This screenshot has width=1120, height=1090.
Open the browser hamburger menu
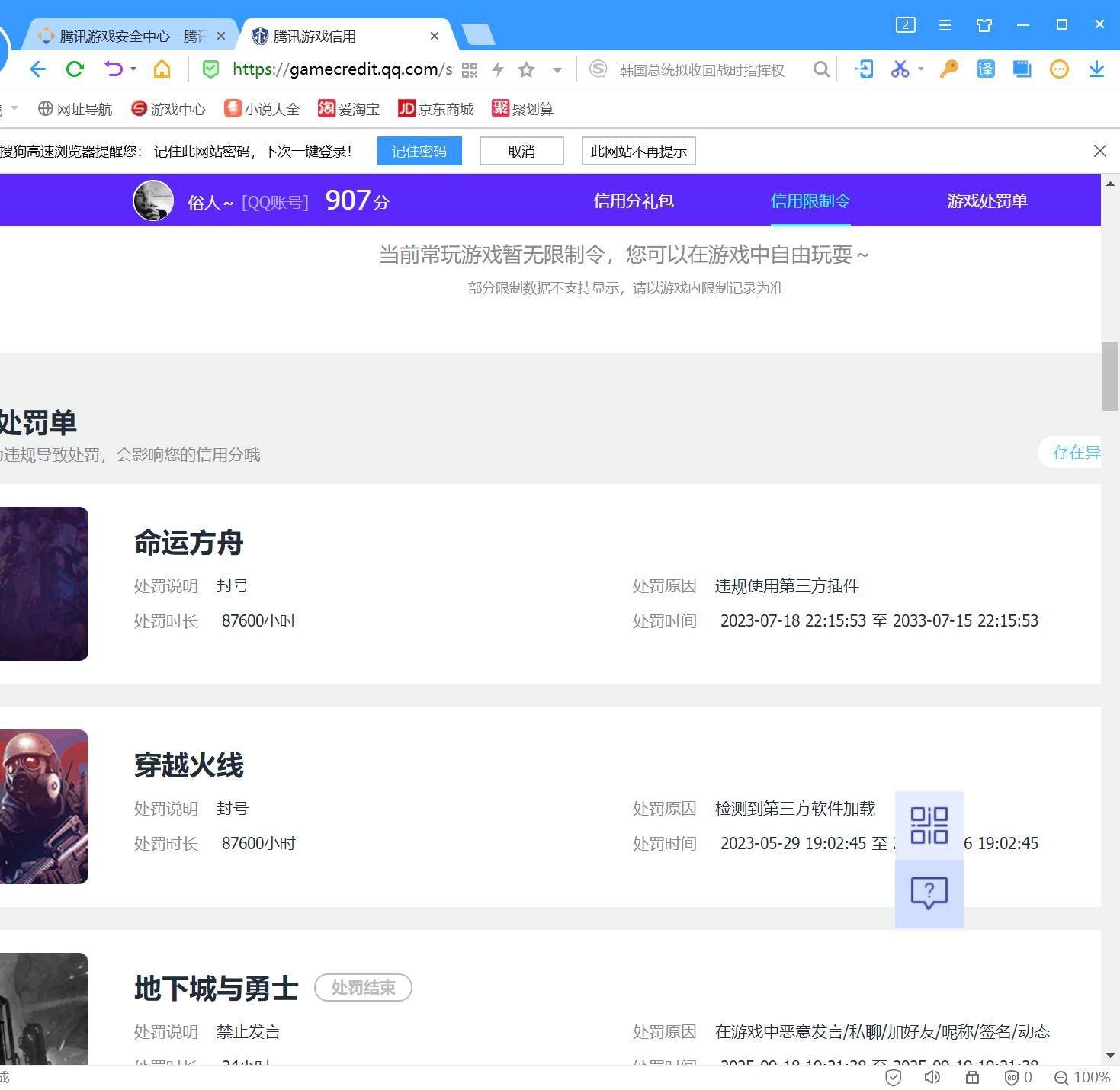945,25
